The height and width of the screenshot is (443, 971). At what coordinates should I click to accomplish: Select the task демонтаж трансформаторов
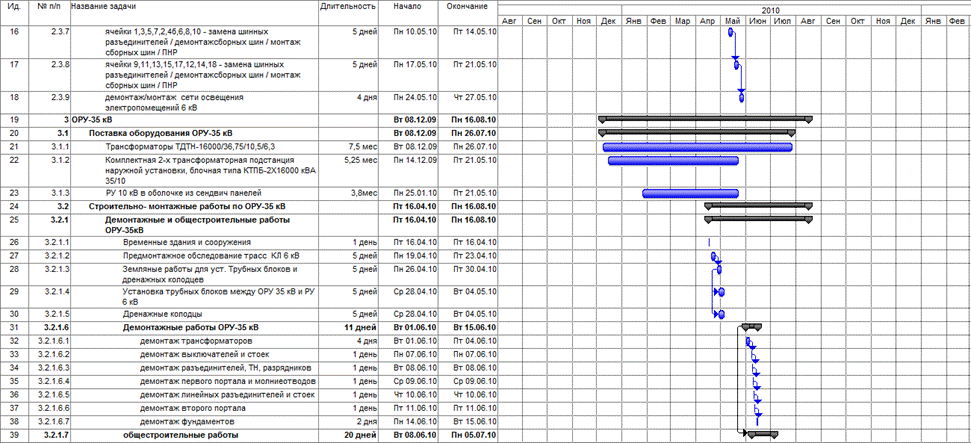[x=195, y=340]
